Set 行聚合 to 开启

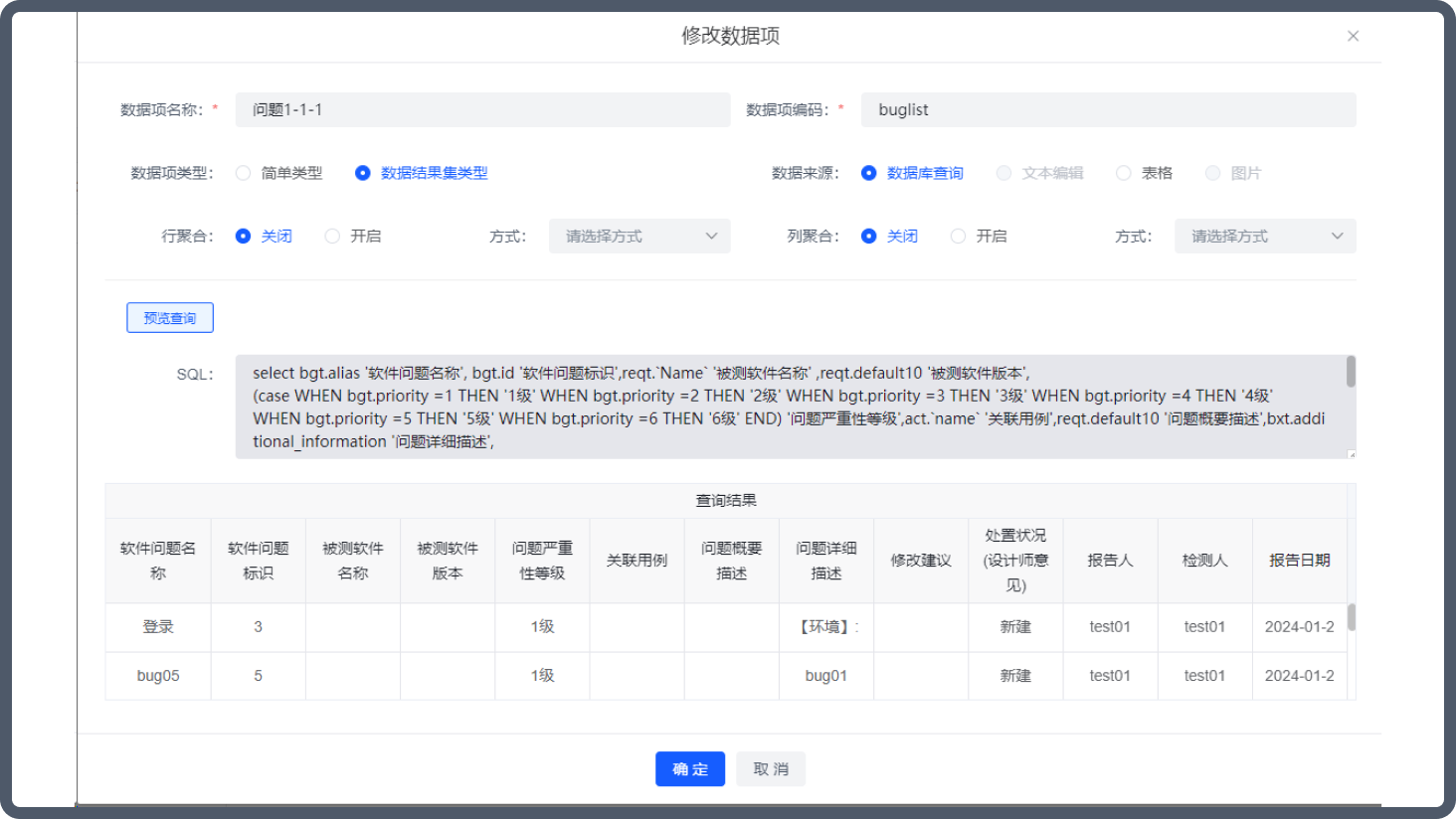tap(353, 236)
